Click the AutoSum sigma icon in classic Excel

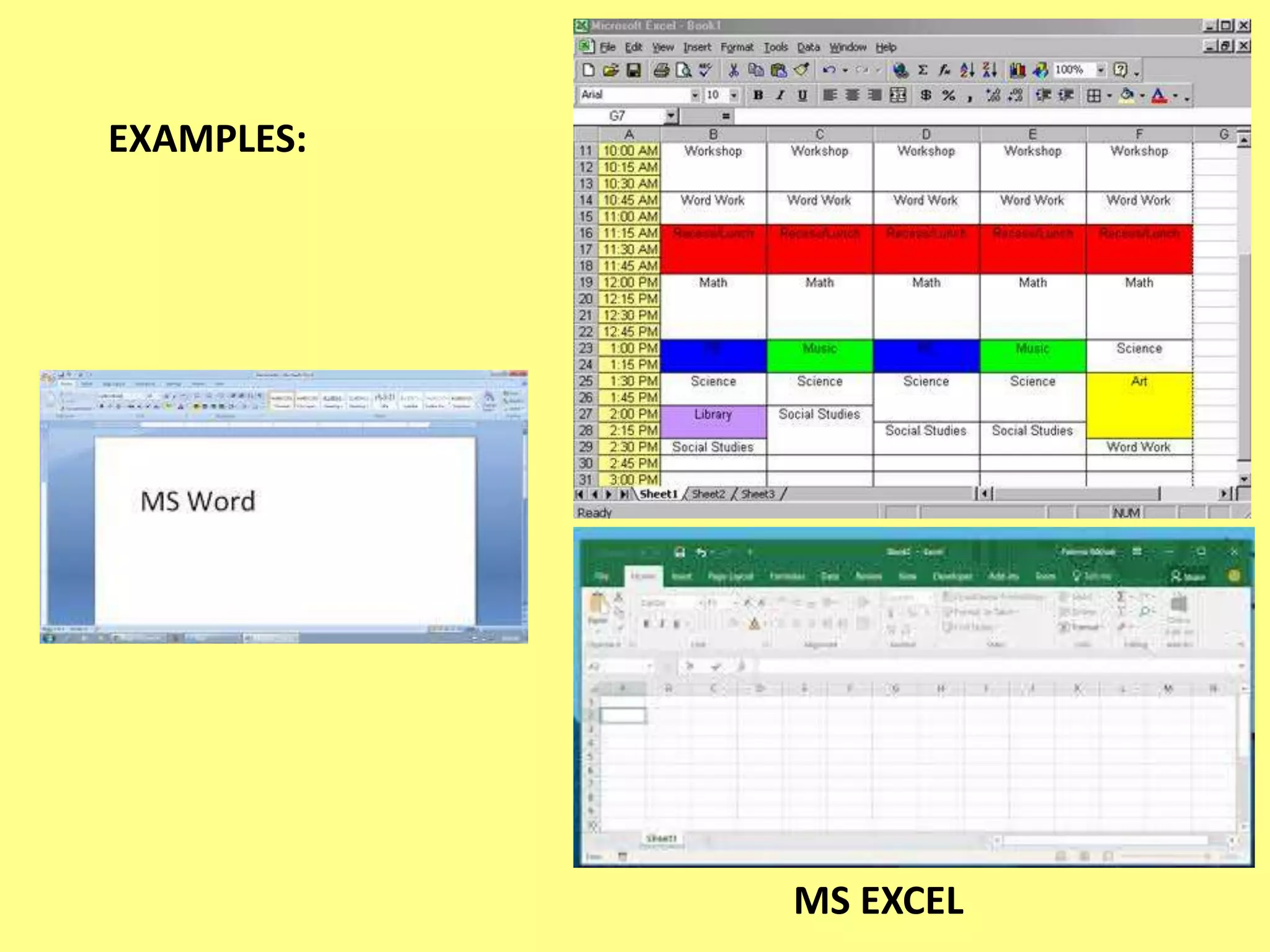923,70
